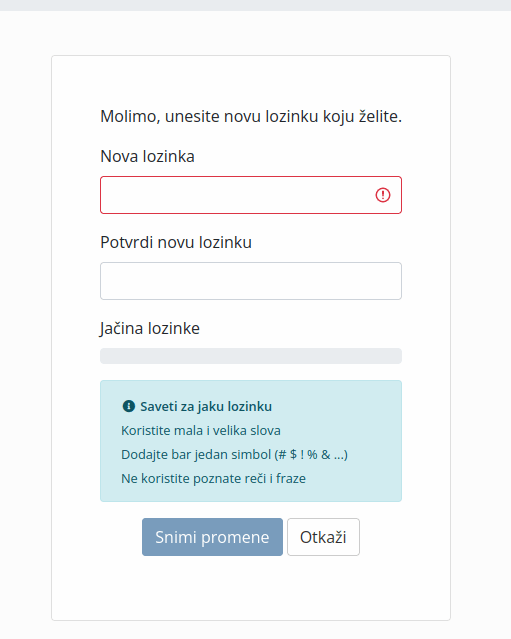The image size is (511, 639).
Task: Save with the Snimi promene button
Action: tap(212, 537)
